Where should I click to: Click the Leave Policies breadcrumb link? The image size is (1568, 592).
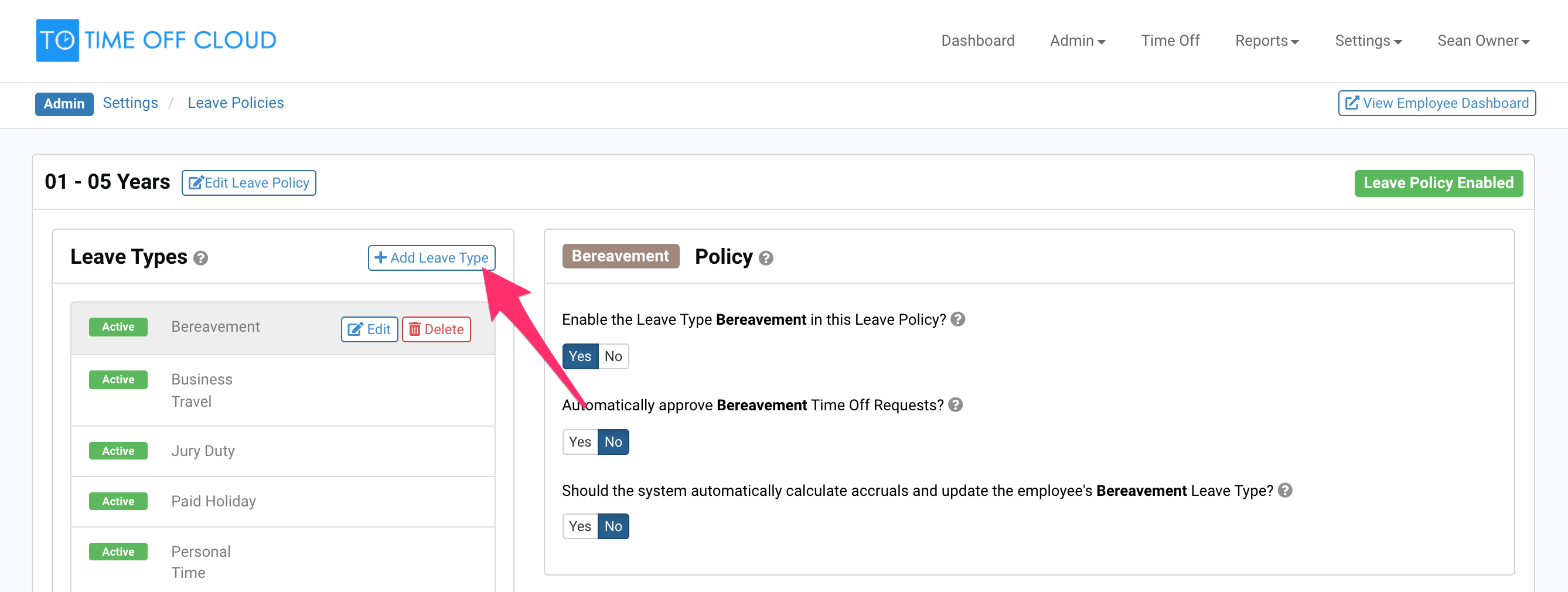tap(236, 103)
